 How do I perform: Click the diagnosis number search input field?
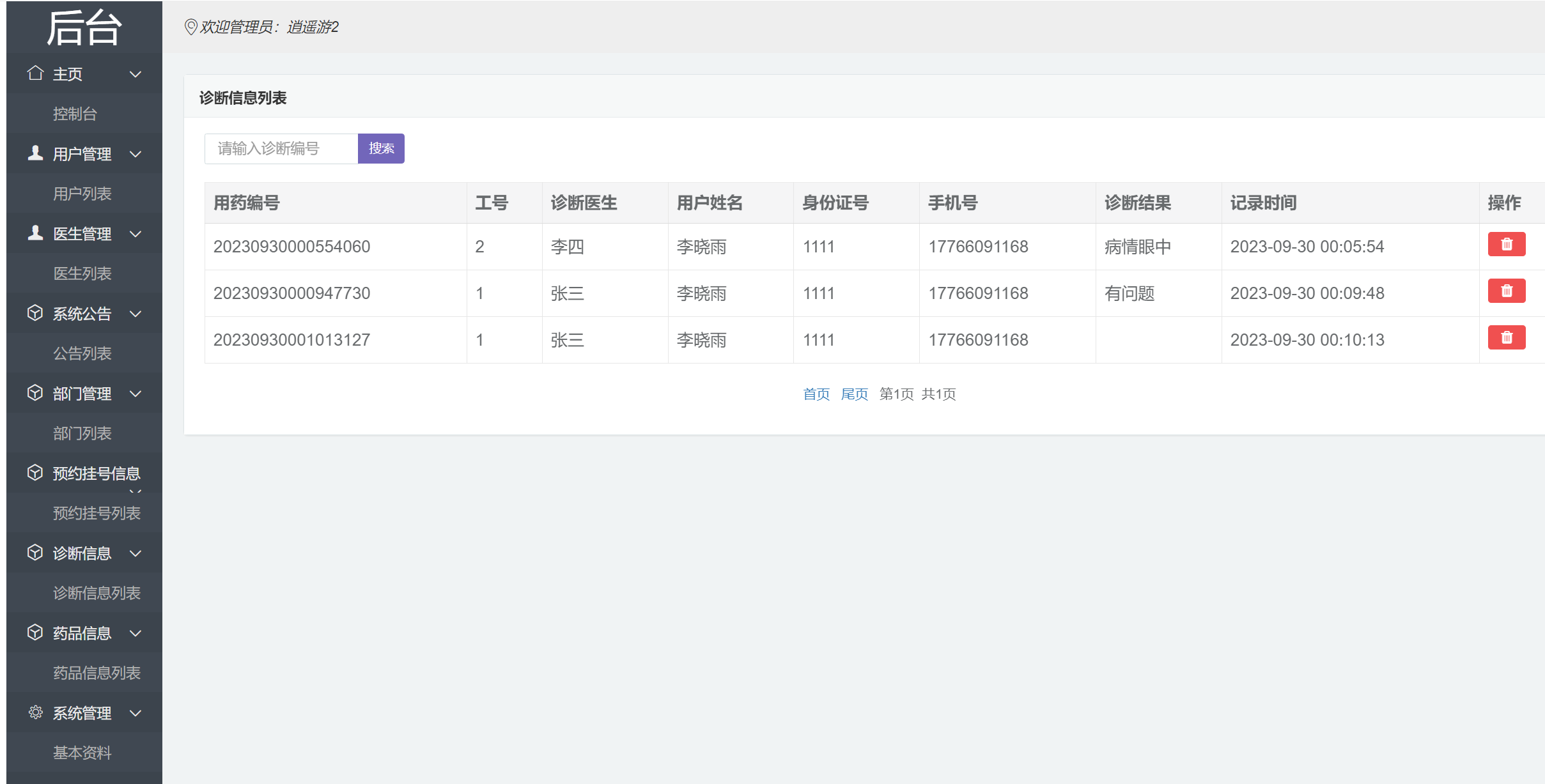281,148
